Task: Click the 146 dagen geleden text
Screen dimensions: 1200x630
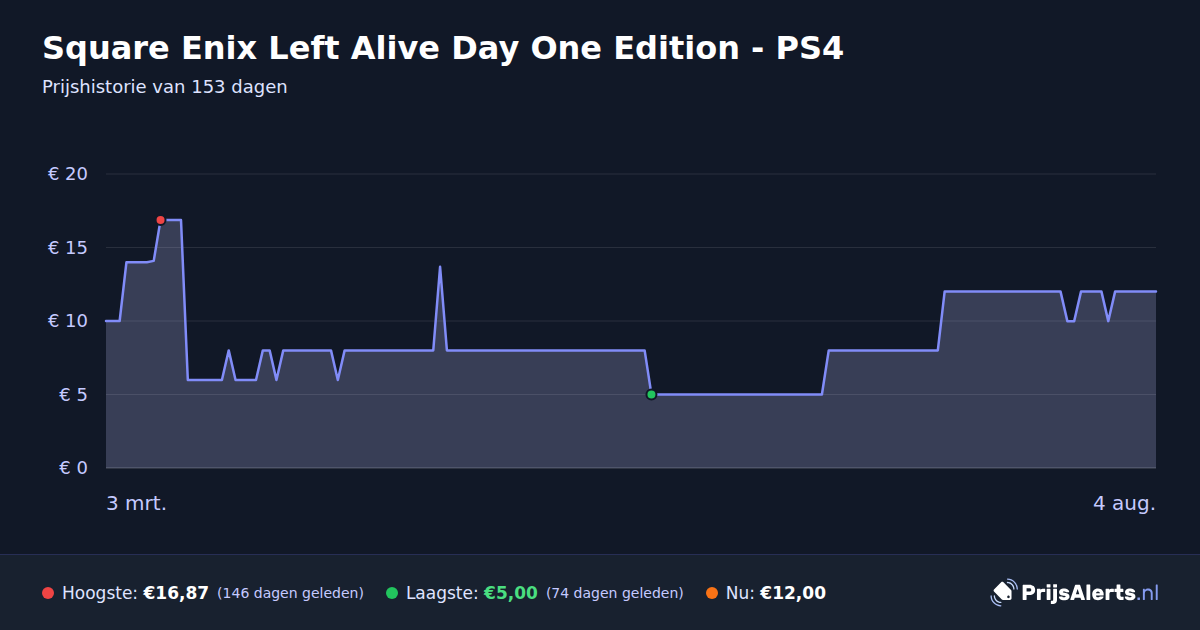Action: 290,593
